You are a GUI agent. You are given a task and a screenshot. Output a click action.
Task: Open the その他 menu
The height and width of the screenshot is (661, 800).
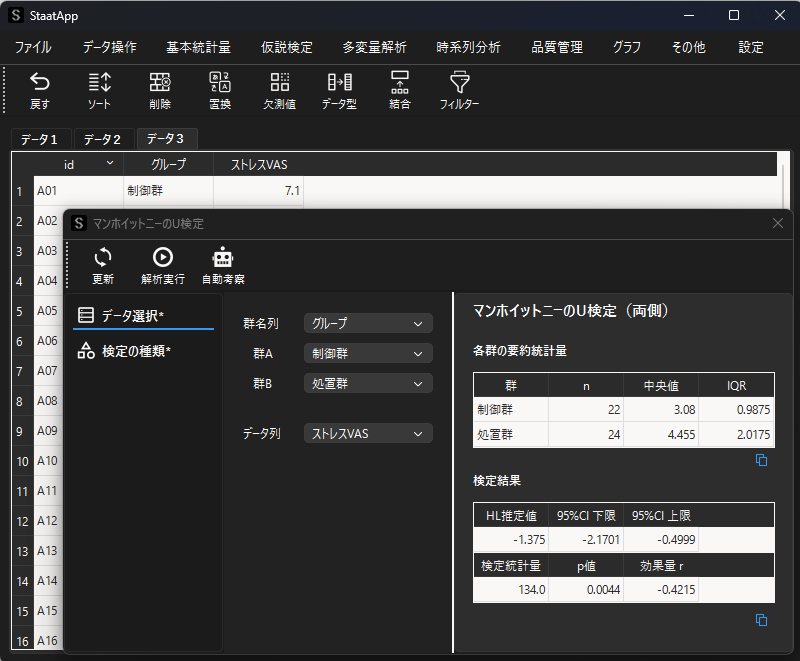point(688,47)
